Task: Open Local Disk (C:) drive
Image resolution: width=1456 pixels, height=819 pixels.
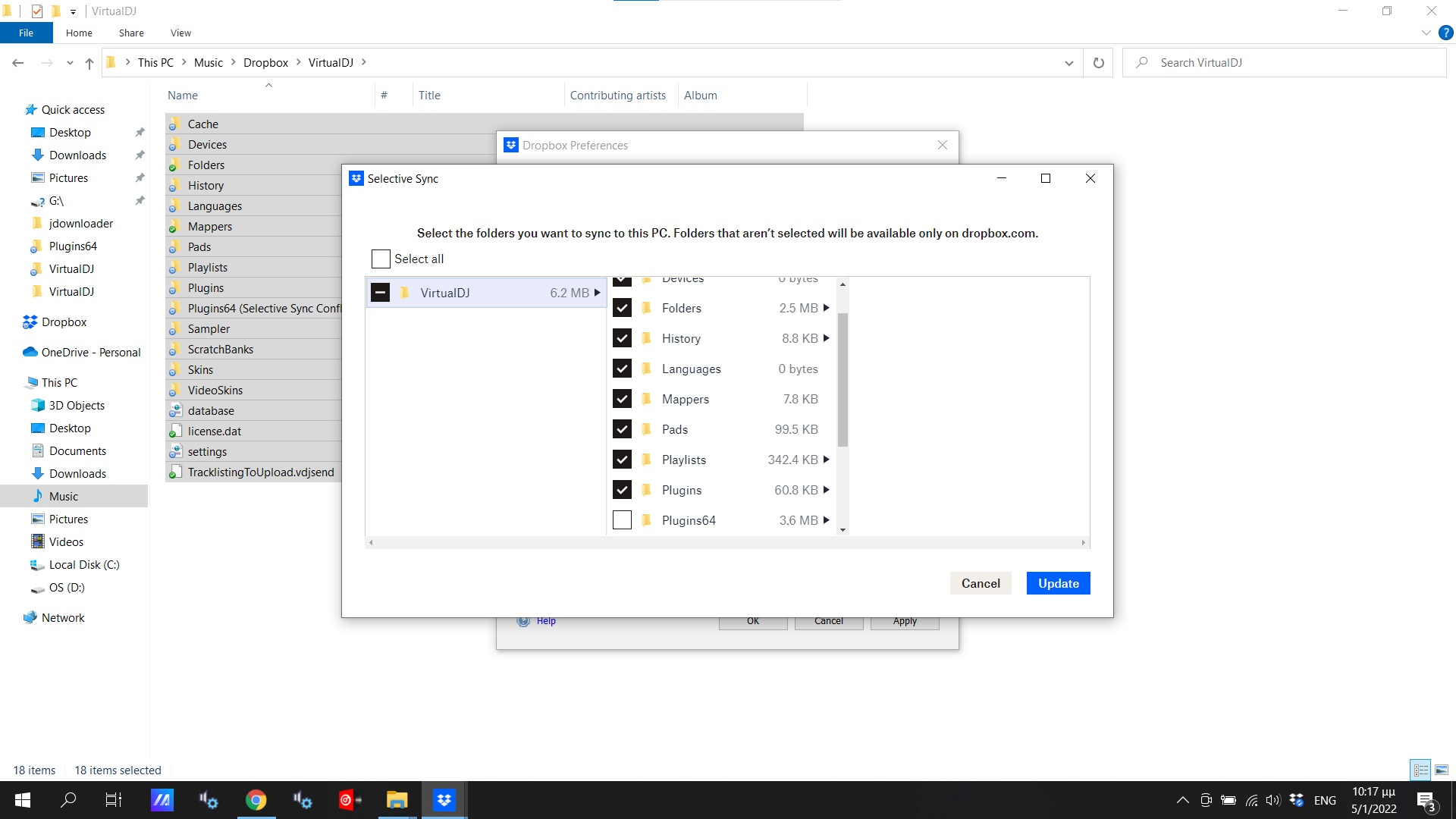Action: [84, 565]
